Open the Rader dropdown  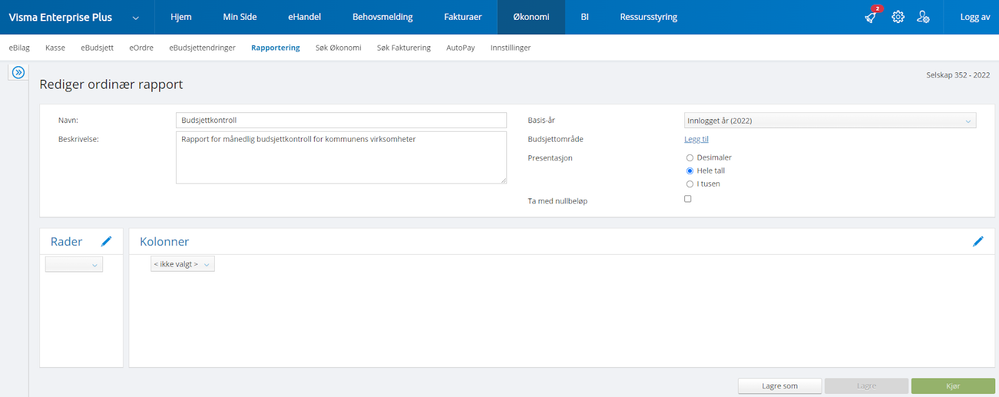click(74, 264)
